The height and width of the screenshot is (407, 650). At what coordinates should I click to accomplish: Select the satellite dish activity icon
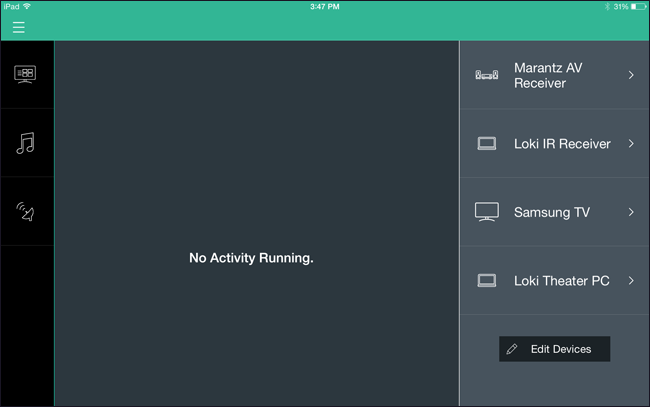pos(25,211)
